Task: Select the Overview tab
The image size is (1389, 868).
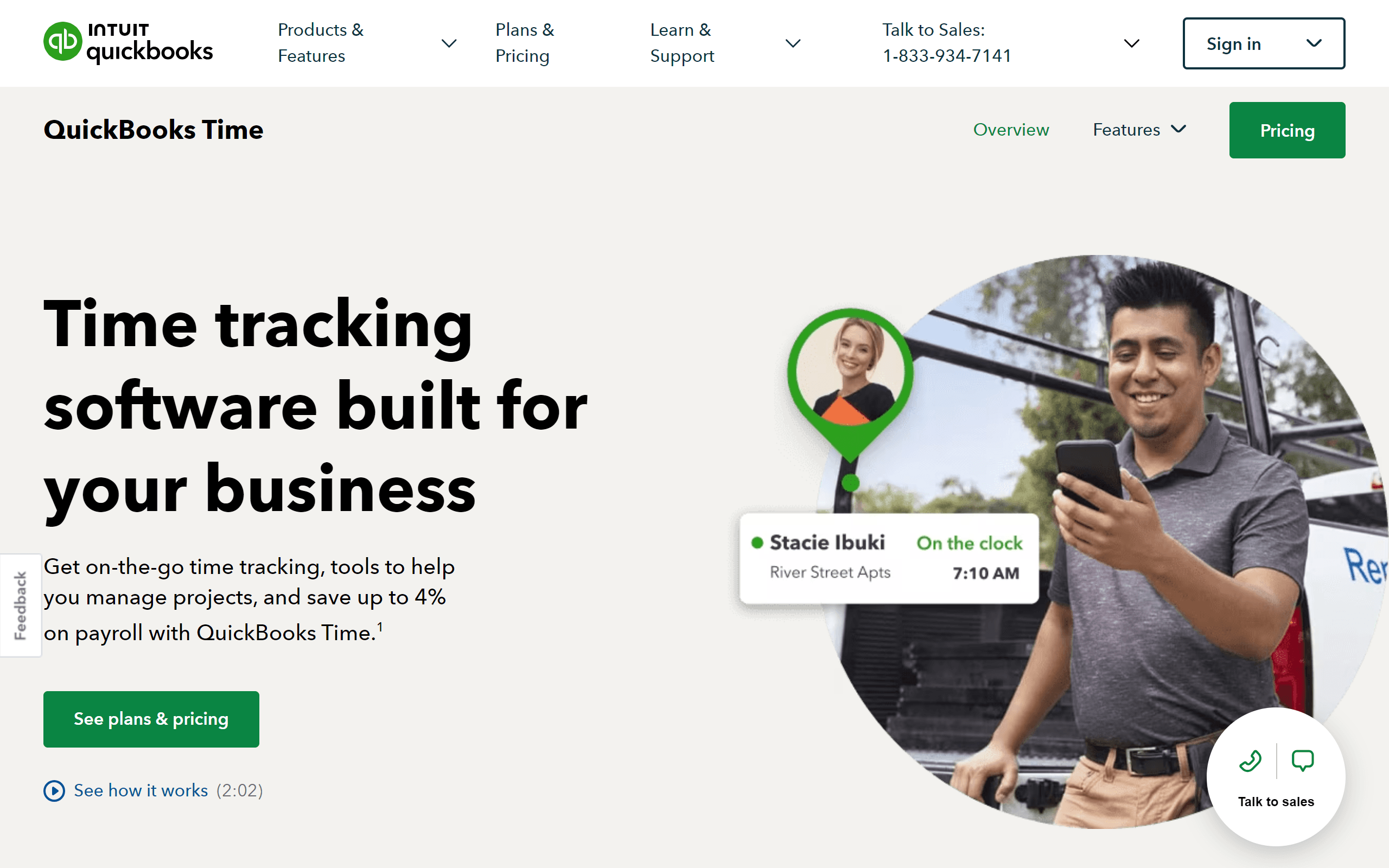Action: (x=1010, y=130)
